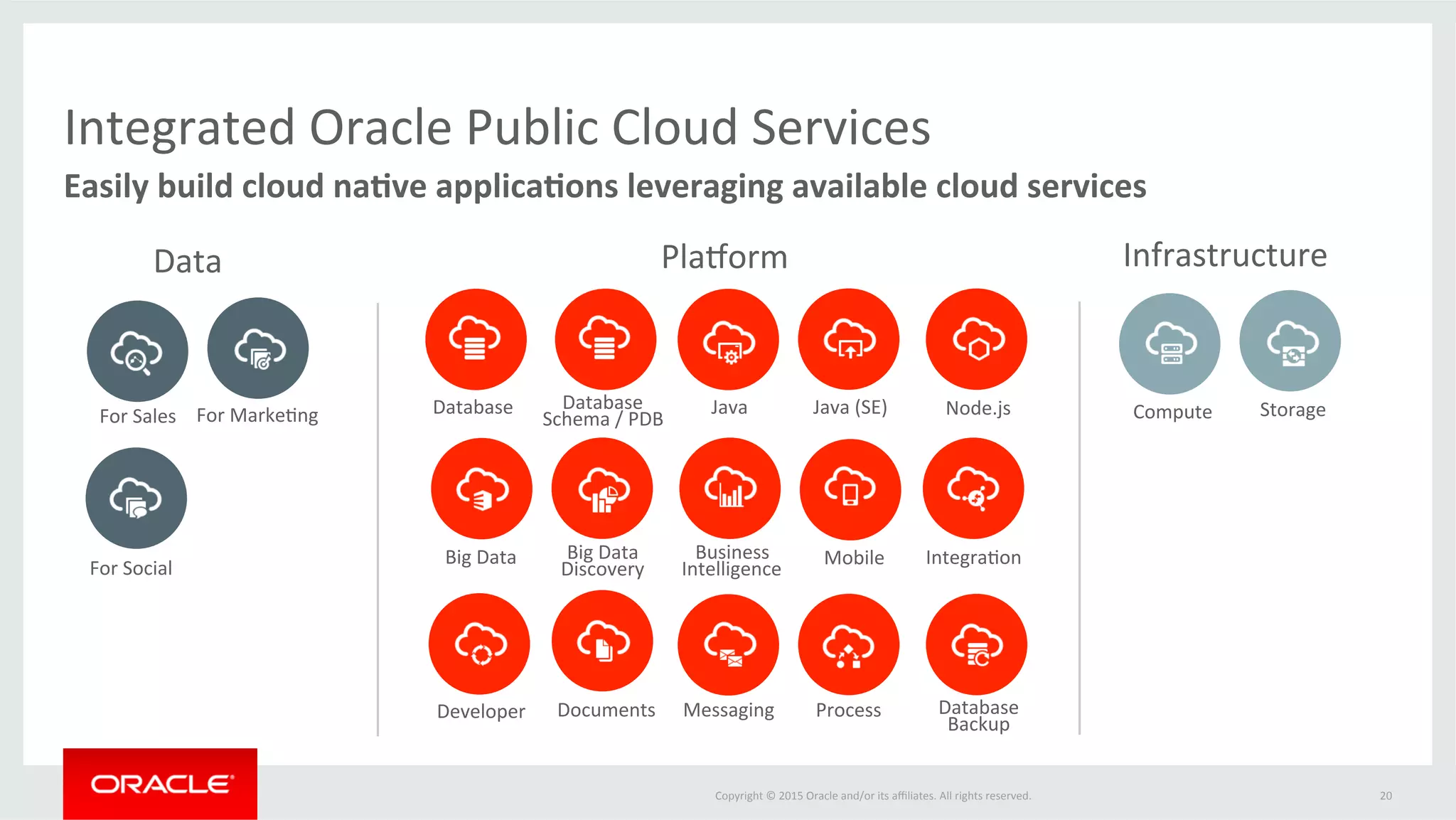The width and height of the screenshot is (1456, 820).
Task: Click slide page number 20
Action: coord(1386,796)
